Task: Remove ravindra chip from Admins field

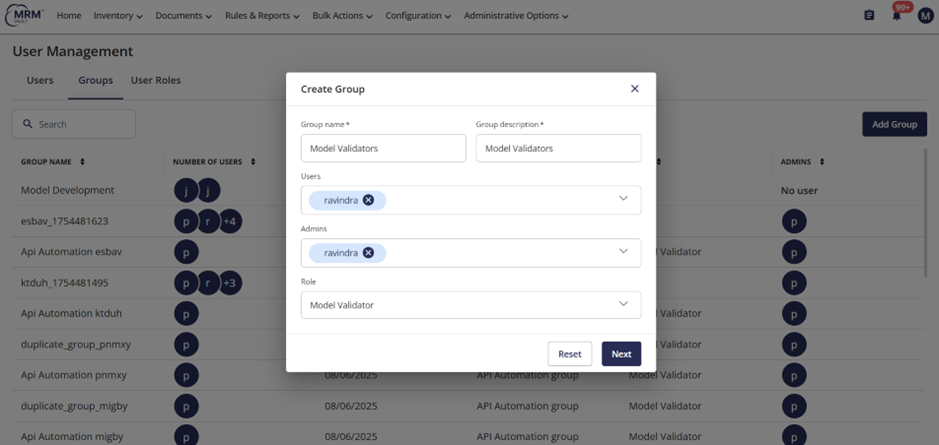Action: click(x=369, y=253)
